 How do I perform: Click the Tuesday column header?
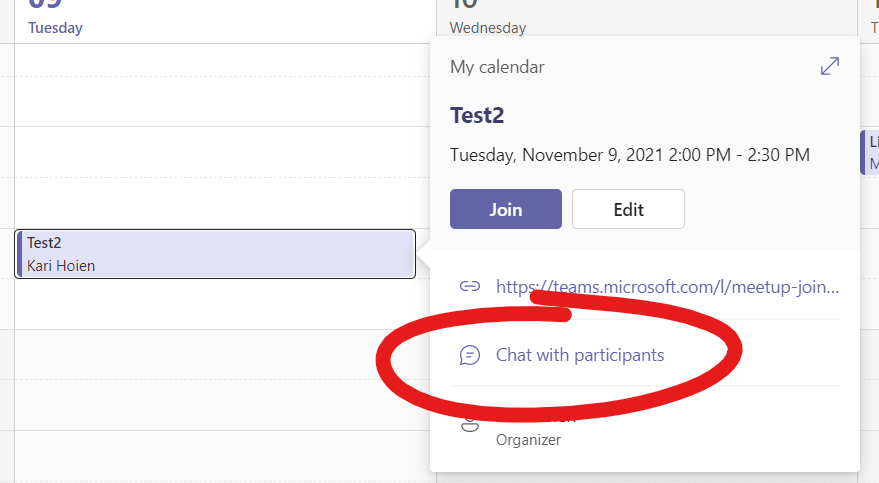55,27
